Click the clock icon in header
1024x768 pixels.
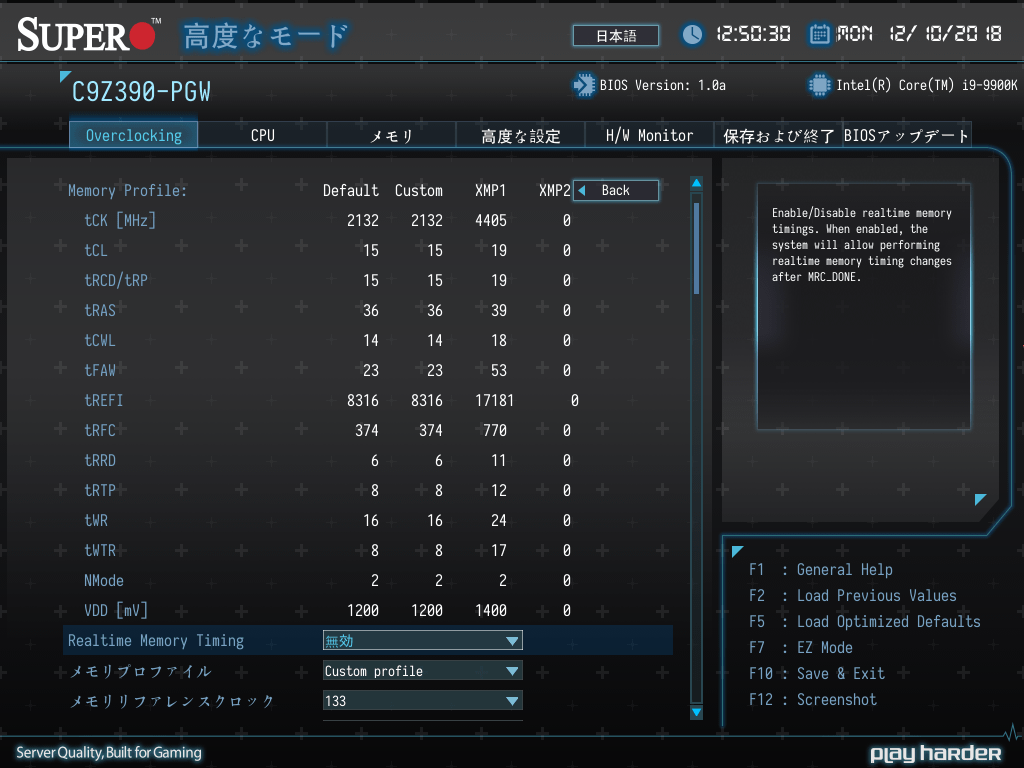coord(692,34)
